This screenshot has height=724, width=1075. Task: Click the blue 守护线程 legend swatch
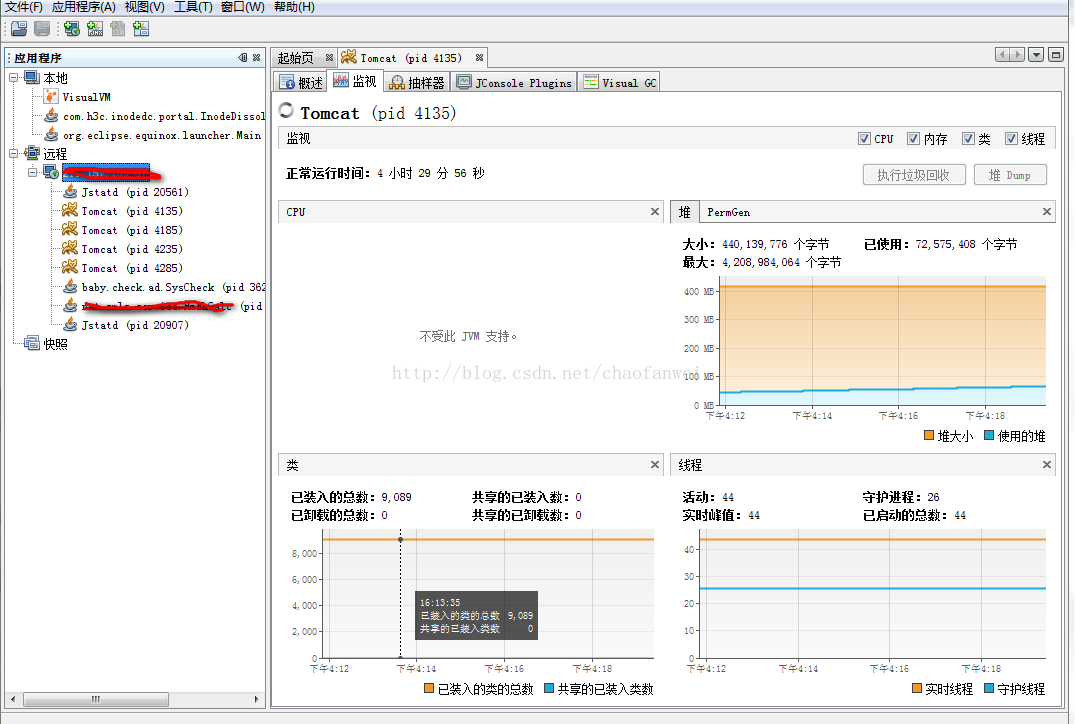(989, 688)
